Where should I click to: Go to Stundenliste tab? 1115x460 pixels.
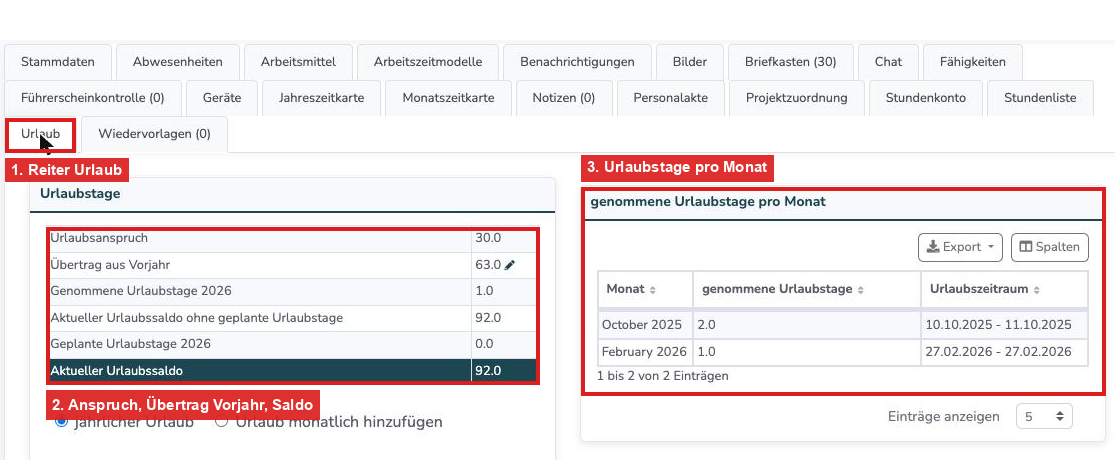(x=1040, y=98)
